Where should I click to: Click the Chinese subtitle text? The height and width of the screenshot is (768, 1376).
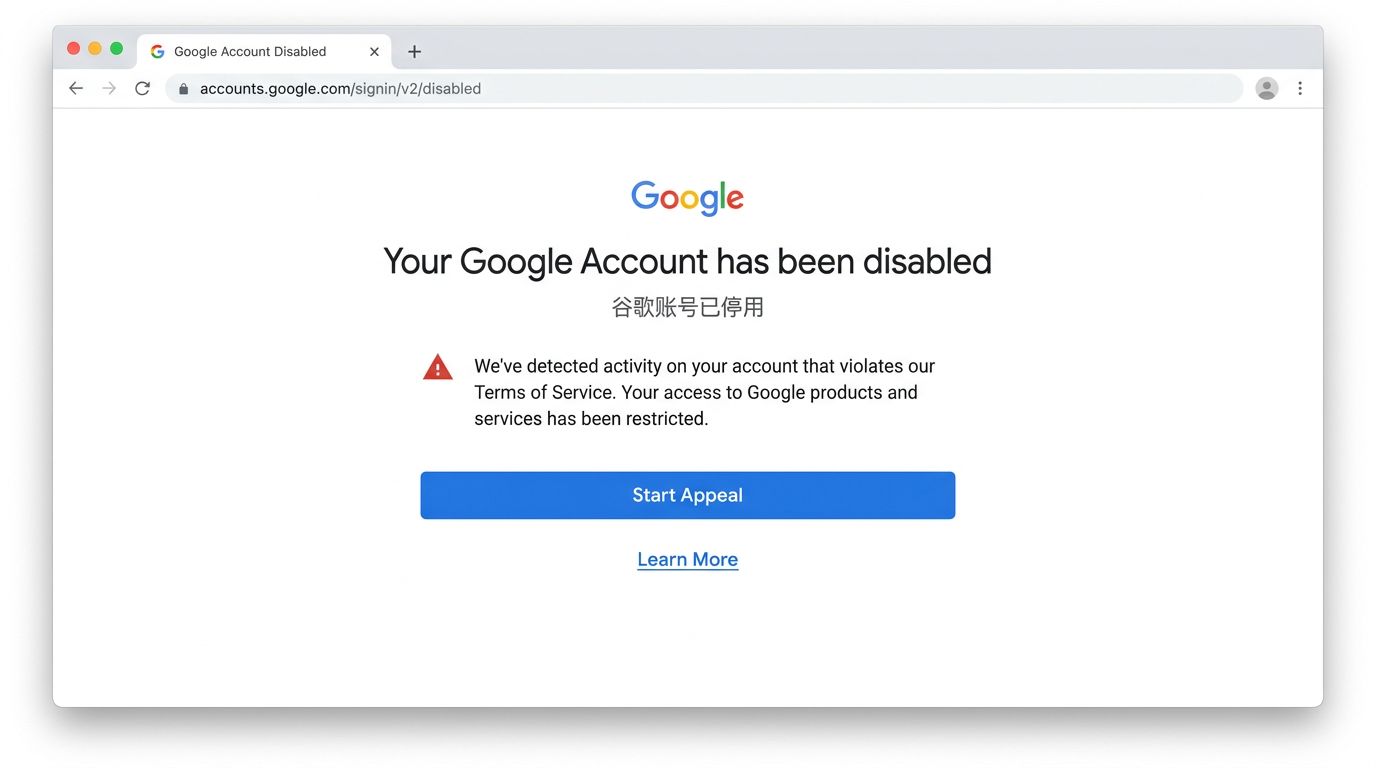(687, 307)
